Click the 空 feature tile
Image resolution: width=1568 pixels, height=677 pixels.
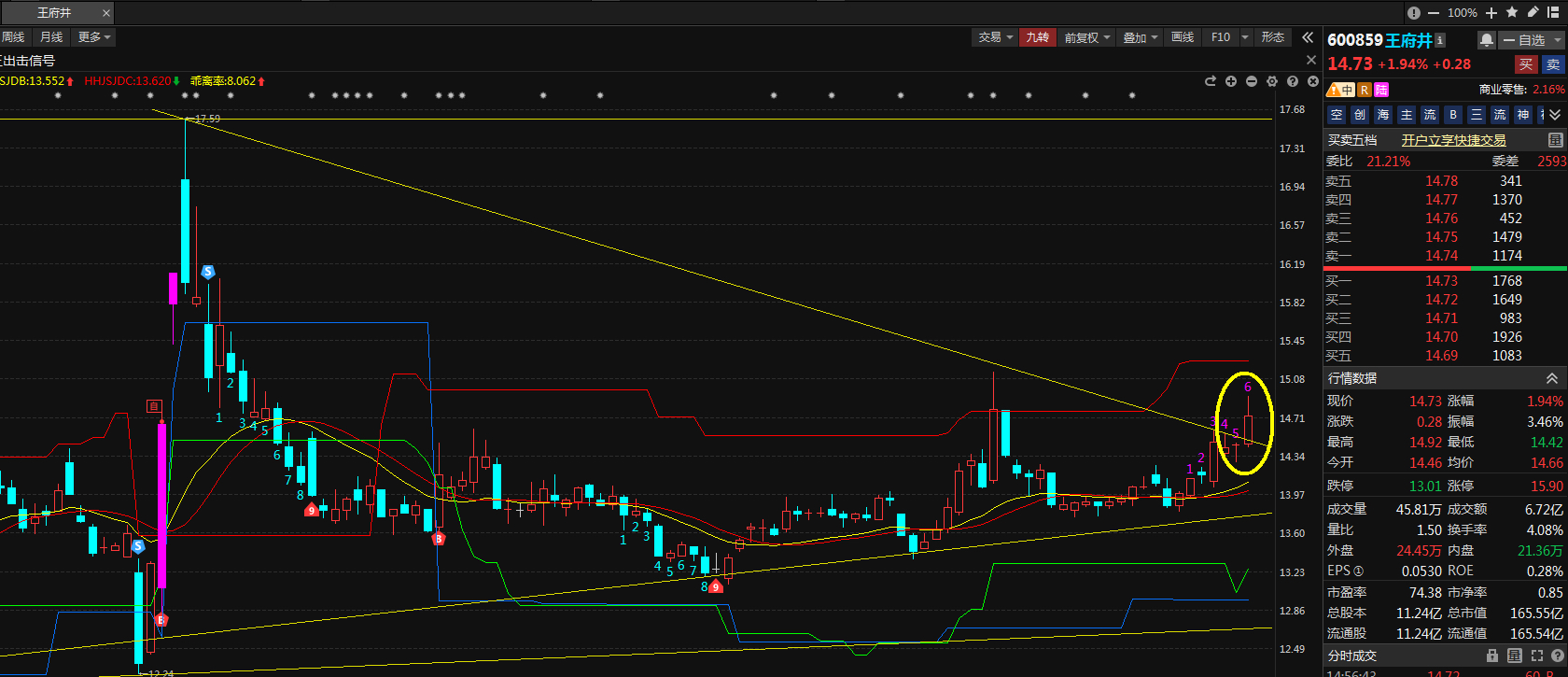point(1337,115)
